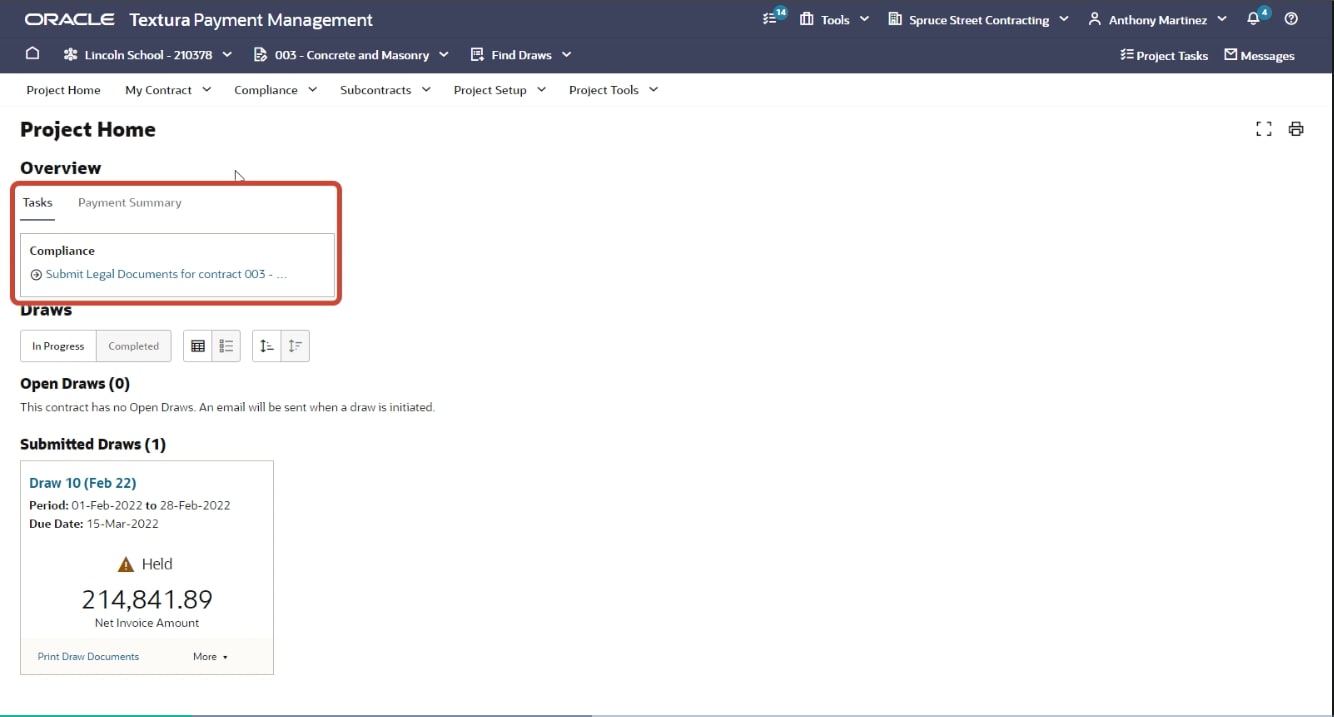
Task: Click the Lincoln School project snowflake icon
Action: click(71, 55)
